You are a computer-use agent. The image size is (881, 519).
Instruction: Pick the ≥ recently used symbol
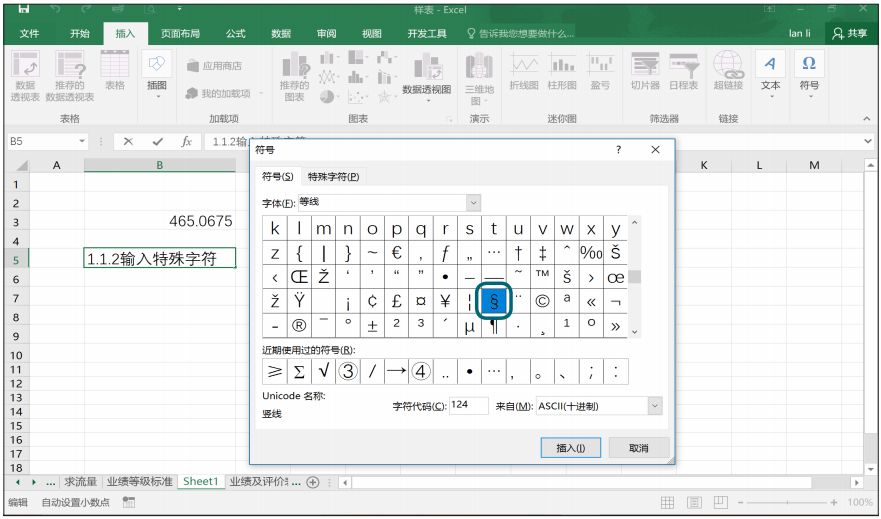click(275, 371)
